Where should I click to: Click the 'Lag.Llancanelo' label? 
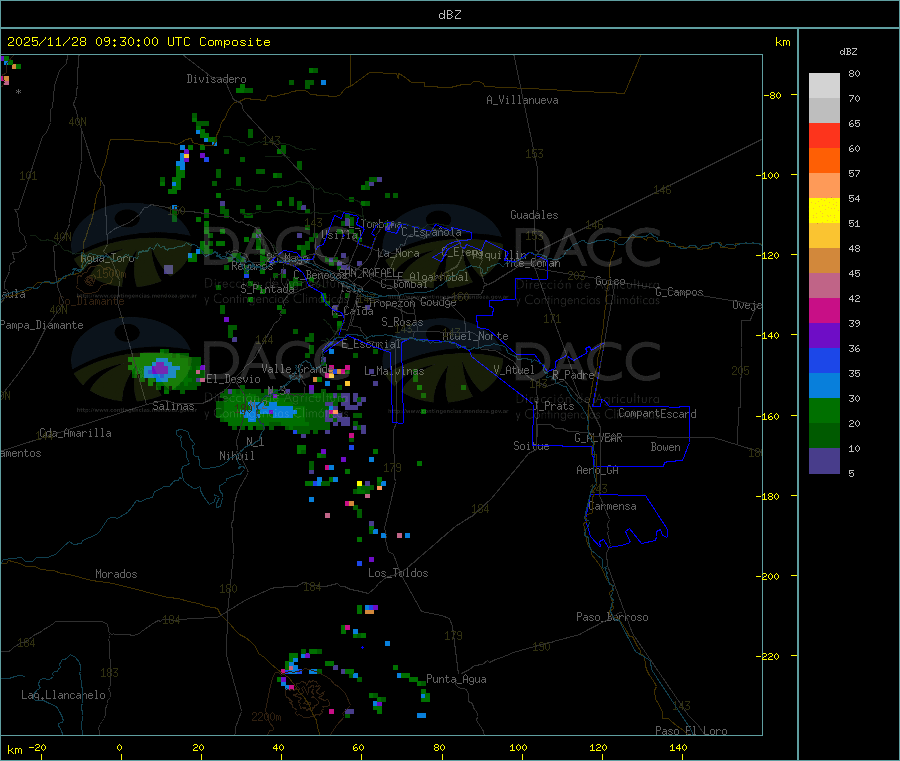click(64, 695)
